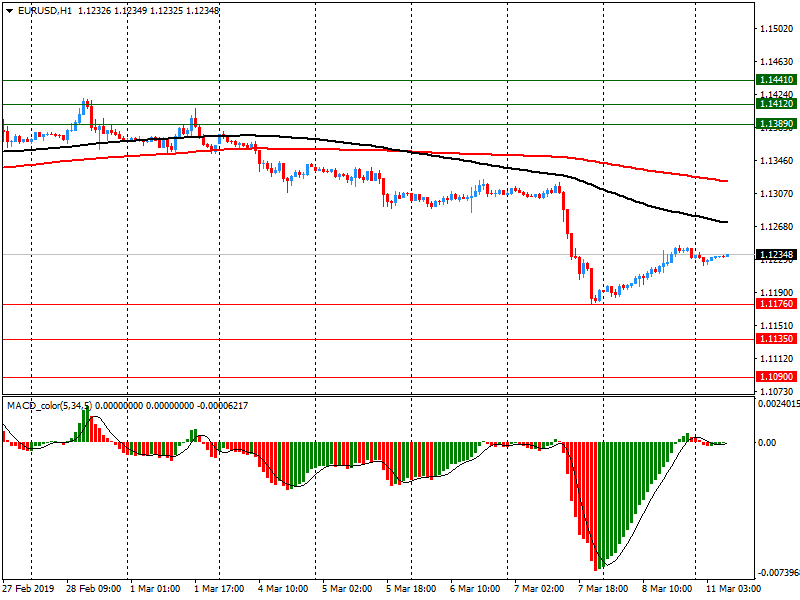Click the 1 Mar 17:00 time label
Viewport: 800px width, 600px height.
(219, 588)
